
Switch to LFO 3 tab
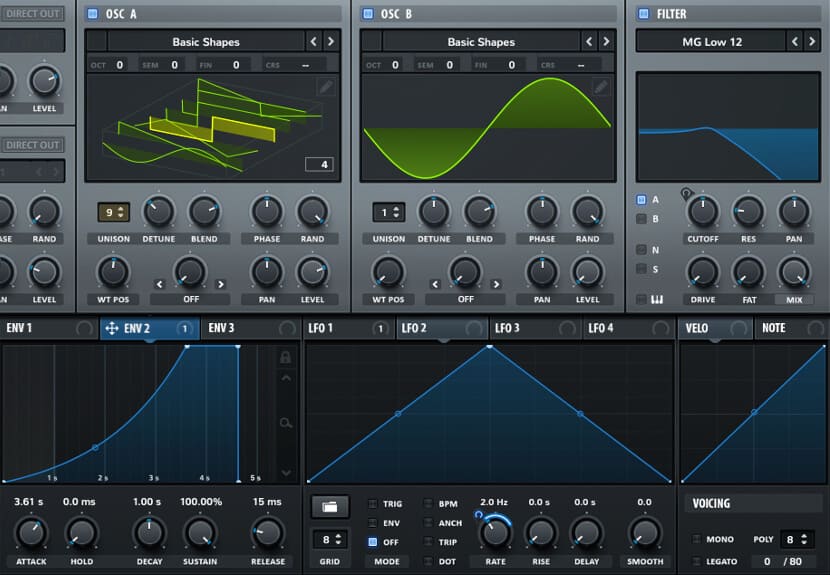(536, 328)
